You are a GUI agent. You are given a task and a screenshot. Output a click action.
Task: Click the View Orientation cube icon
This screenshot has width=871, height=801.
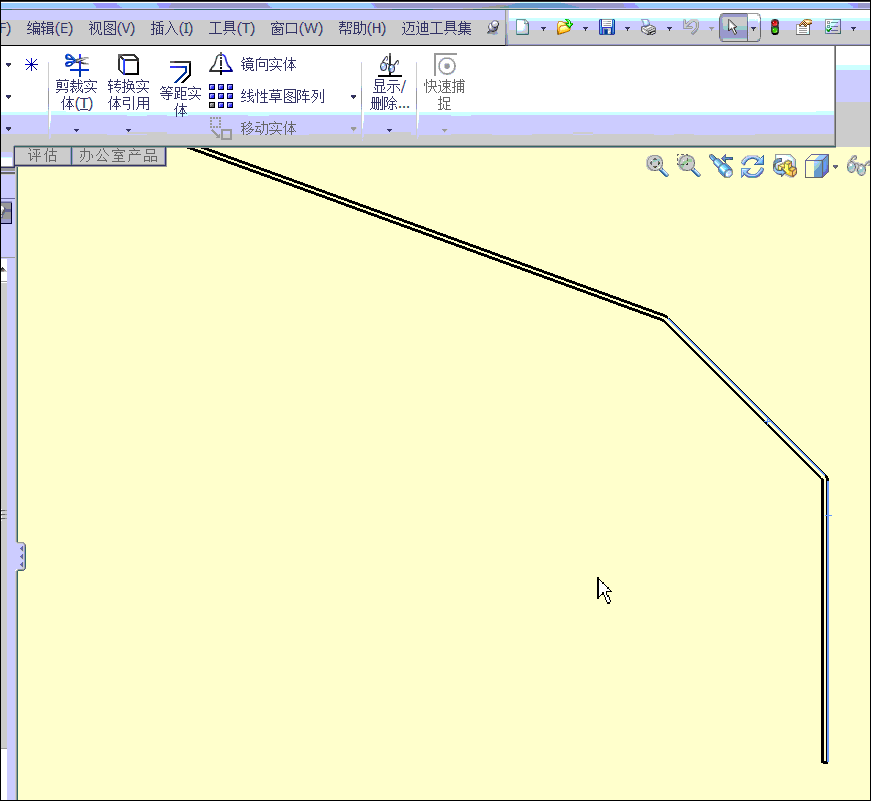pos(817,166)
